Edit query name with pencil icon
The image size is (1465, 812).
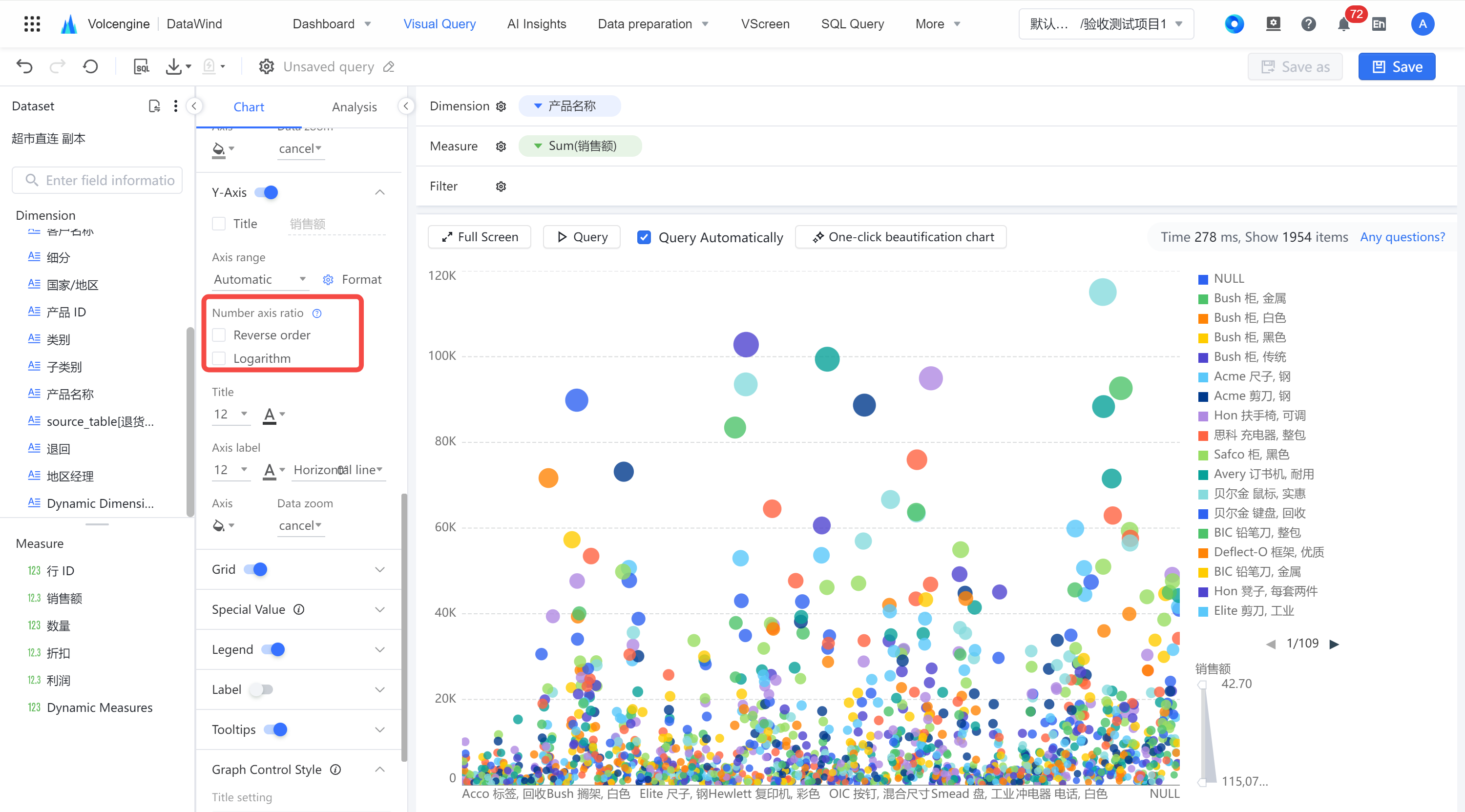pyautogui.click(x=389, y=66)
